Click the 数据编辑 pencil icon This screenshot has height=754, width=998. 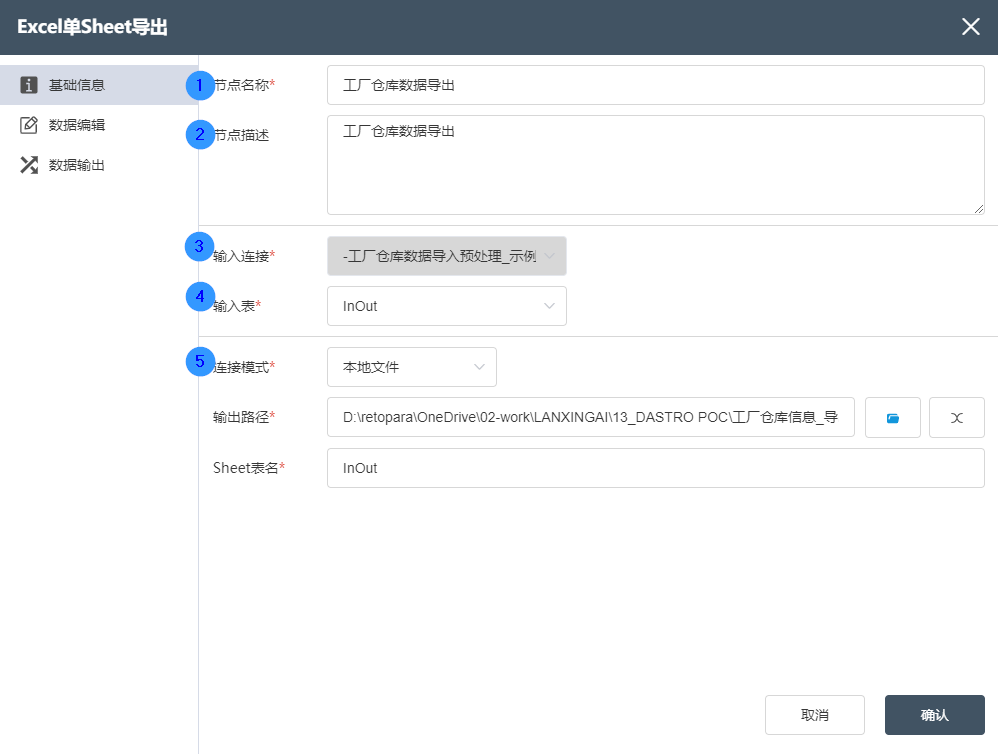[29, 125]
